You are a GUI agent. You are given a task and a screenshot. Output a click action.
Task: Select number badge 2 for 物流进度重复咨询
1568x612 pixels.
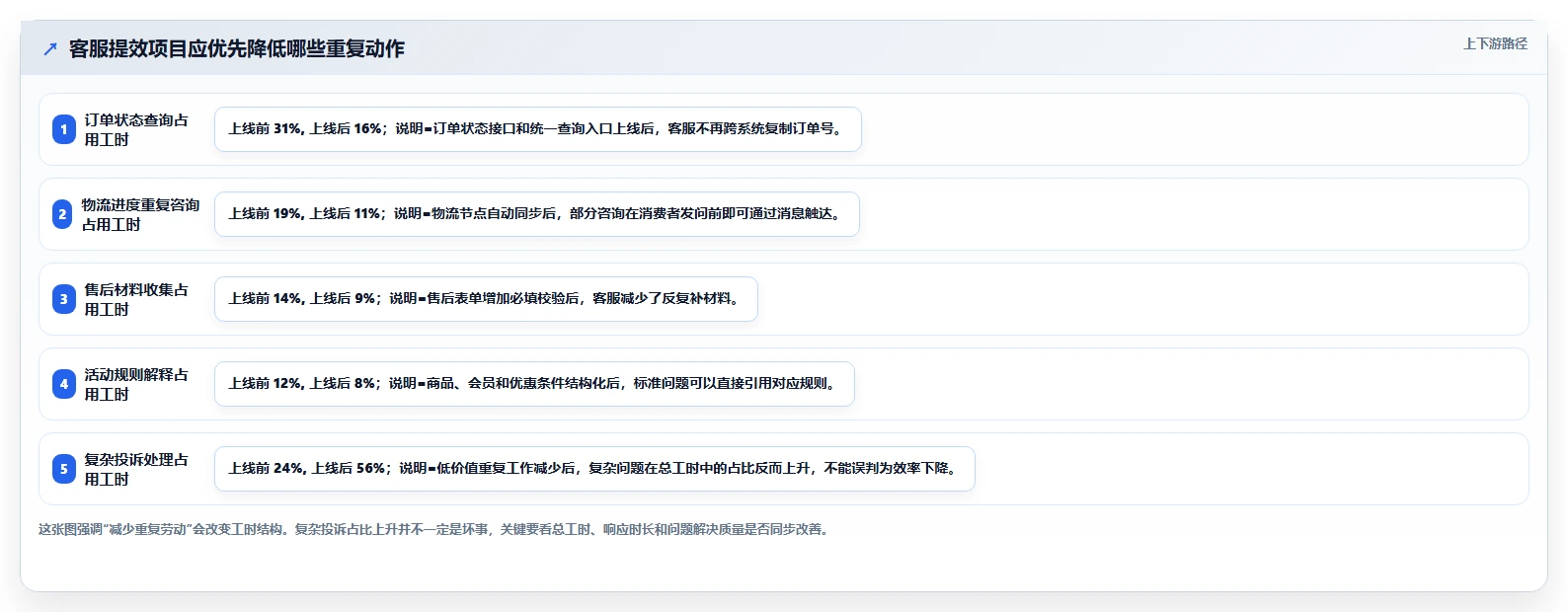point(62,214)
